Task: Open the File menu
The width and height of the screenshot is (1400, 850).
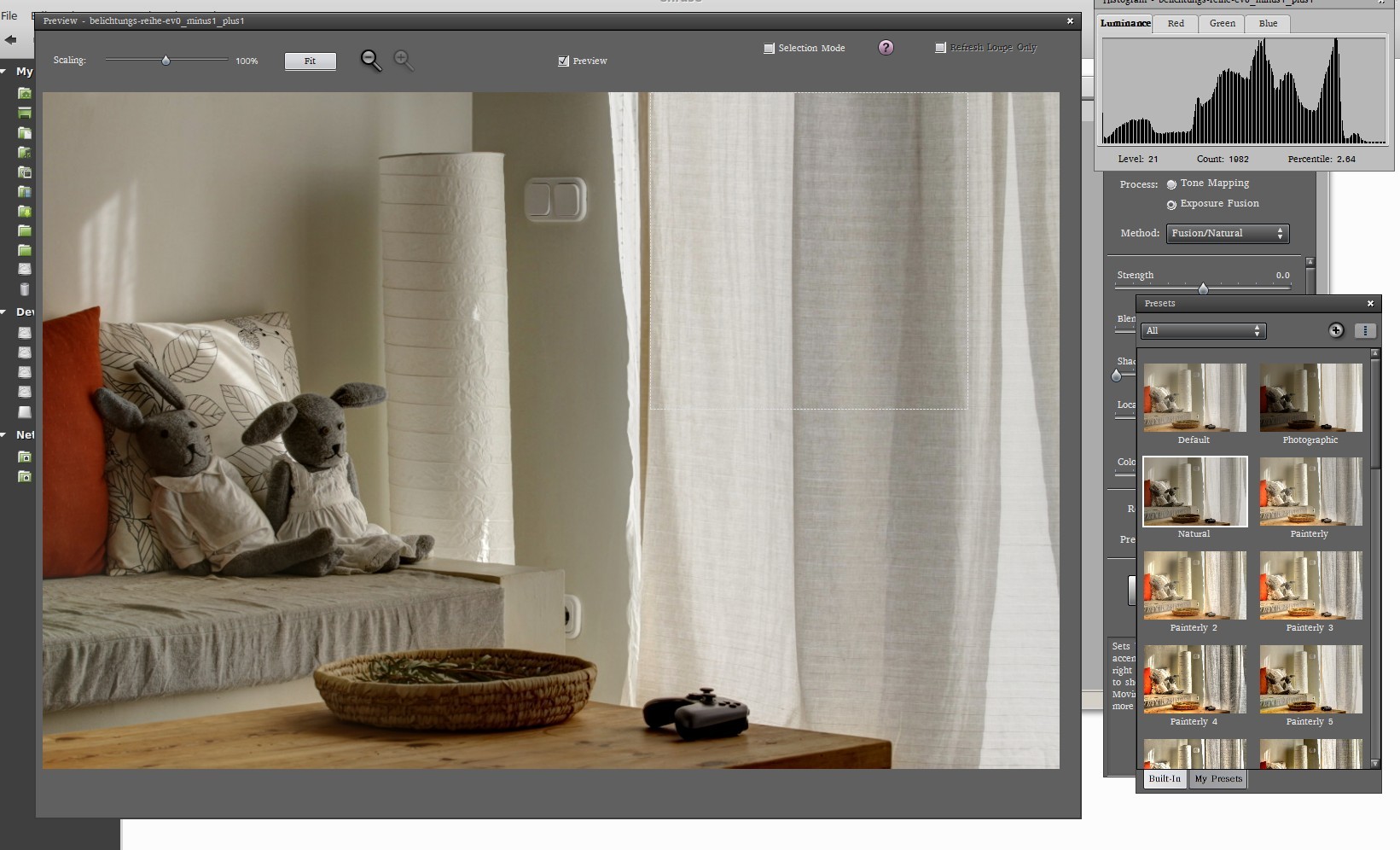Action: pyautogui.click(x=9, y=15)
